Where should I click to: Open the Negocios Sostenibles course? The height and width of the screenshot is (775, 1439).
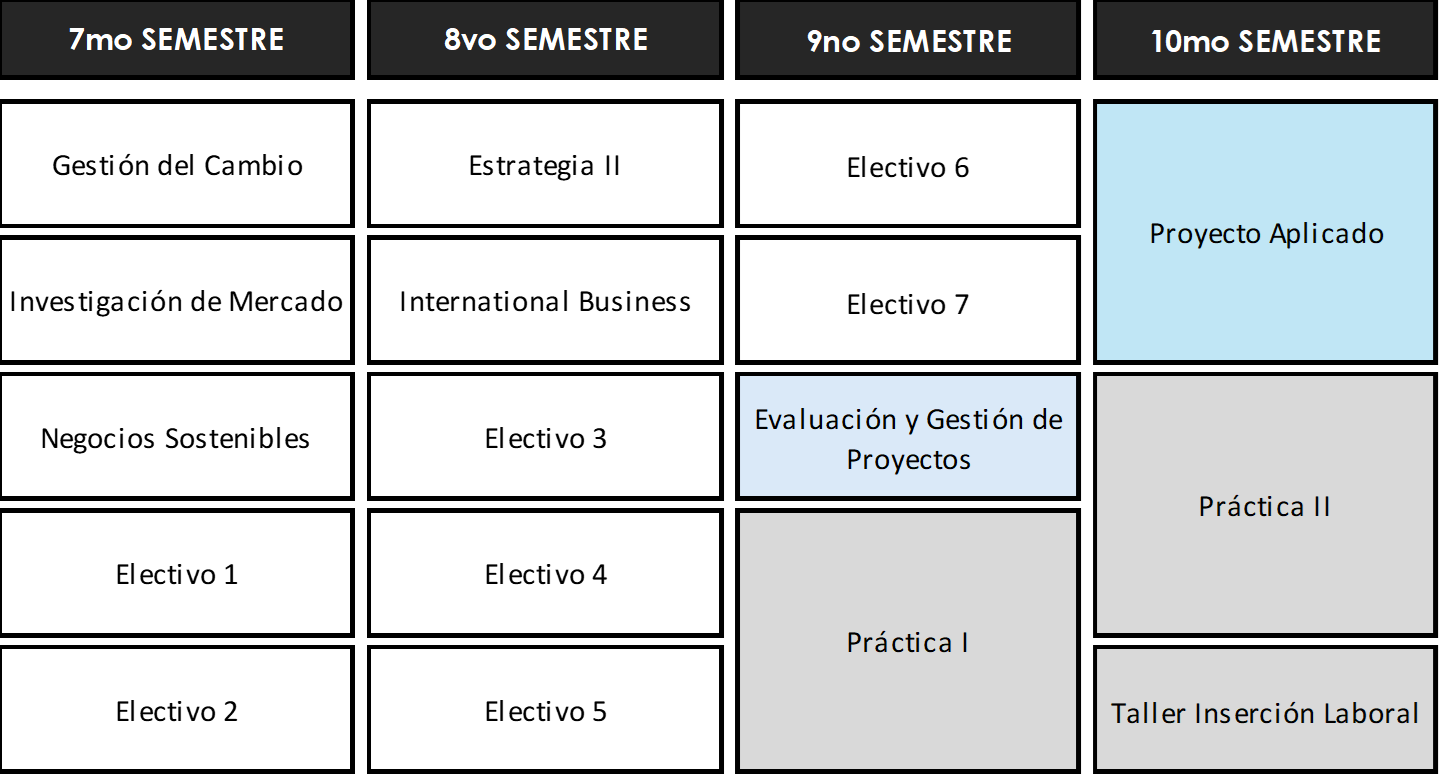177,437
